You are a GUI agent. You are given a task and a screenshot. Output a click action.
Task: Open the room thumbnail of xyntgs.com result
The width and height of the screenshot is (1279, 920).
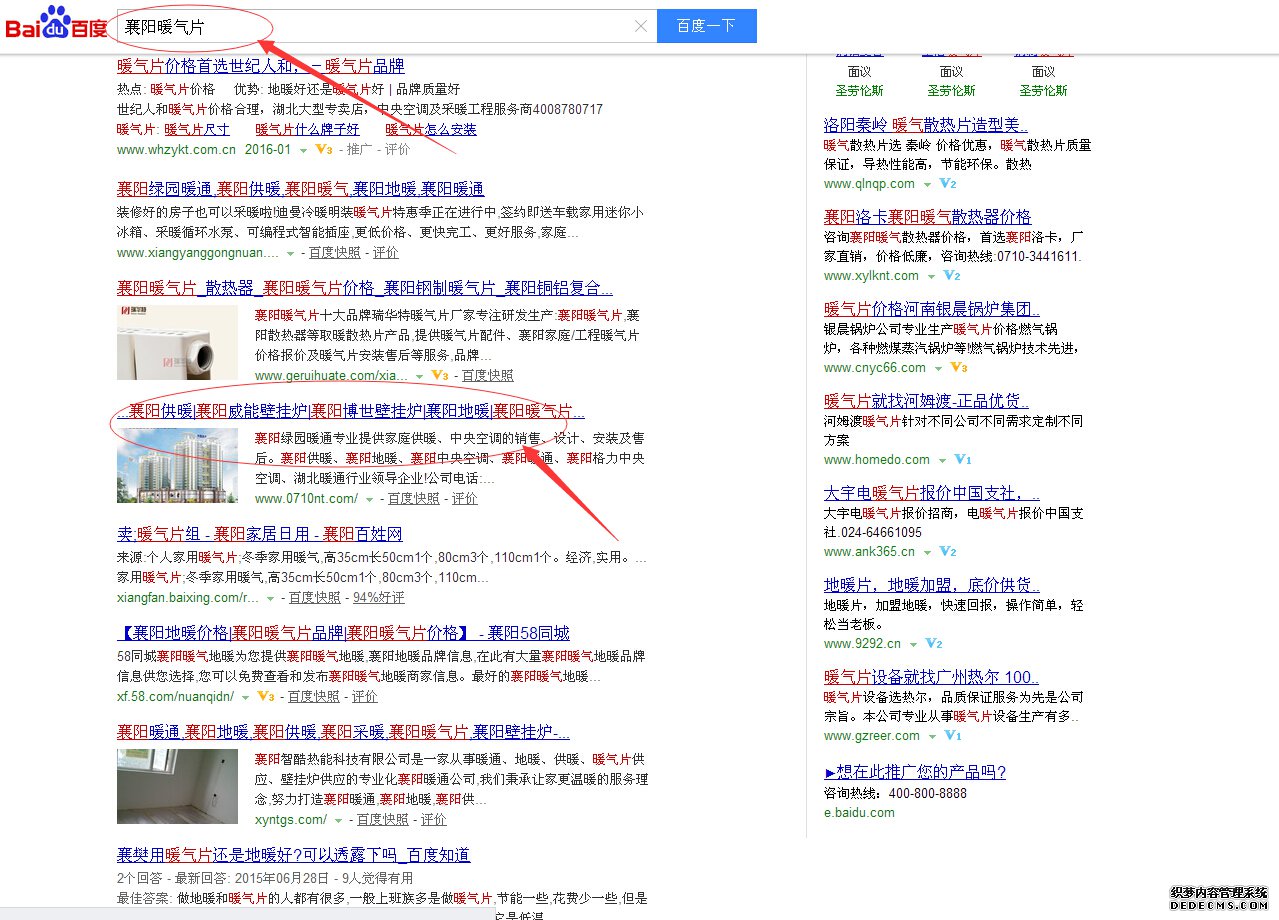178,787
